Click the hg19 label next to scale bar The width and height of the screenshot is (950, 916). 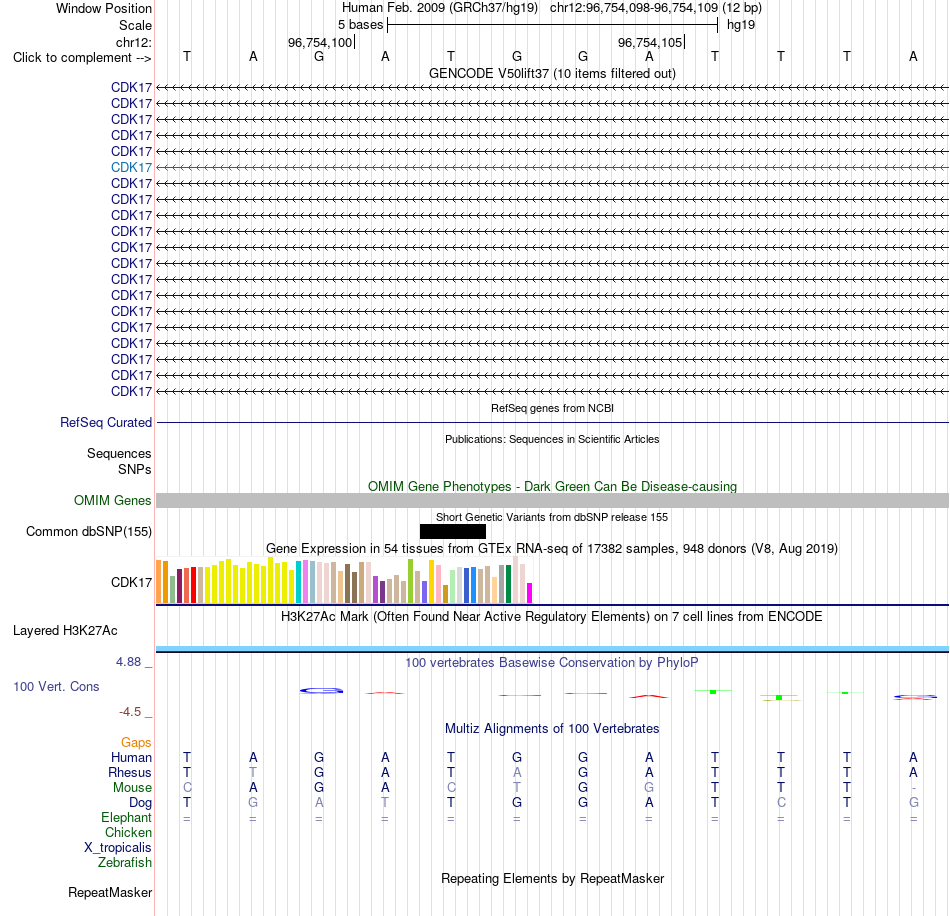741,25
